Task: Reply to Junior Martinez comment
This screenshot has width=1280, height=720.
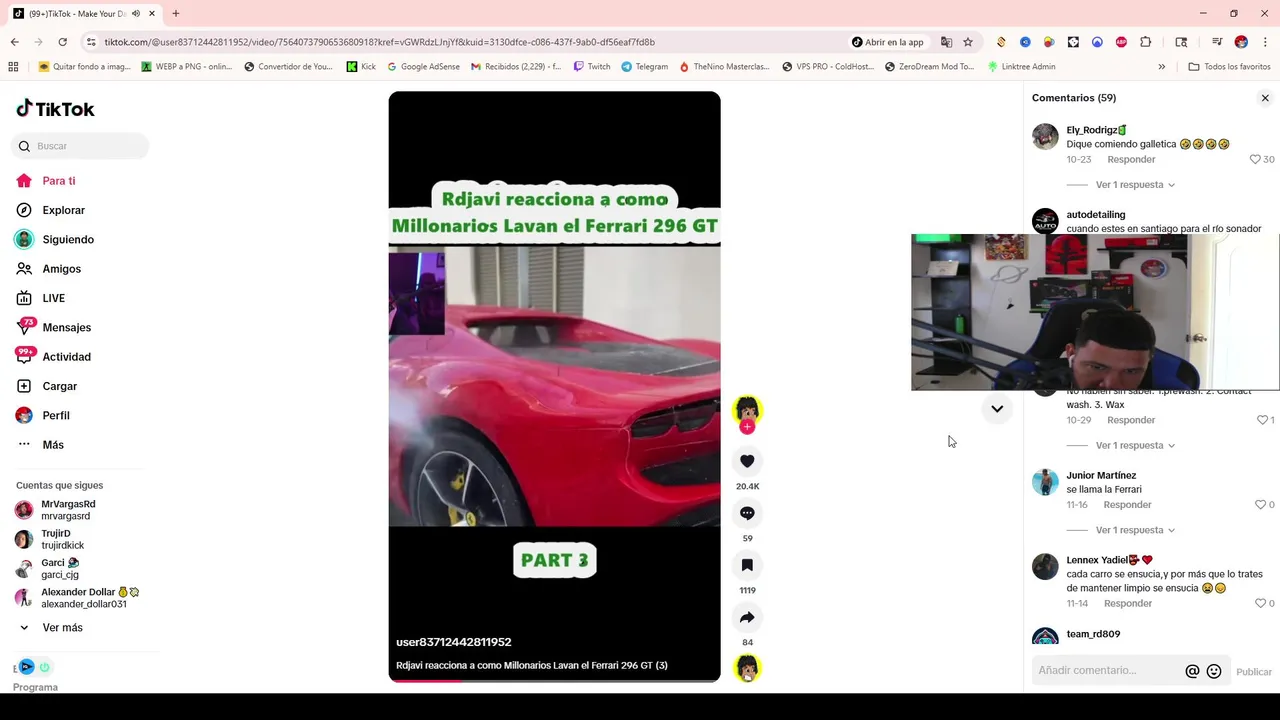Action: coord(1128,505)
